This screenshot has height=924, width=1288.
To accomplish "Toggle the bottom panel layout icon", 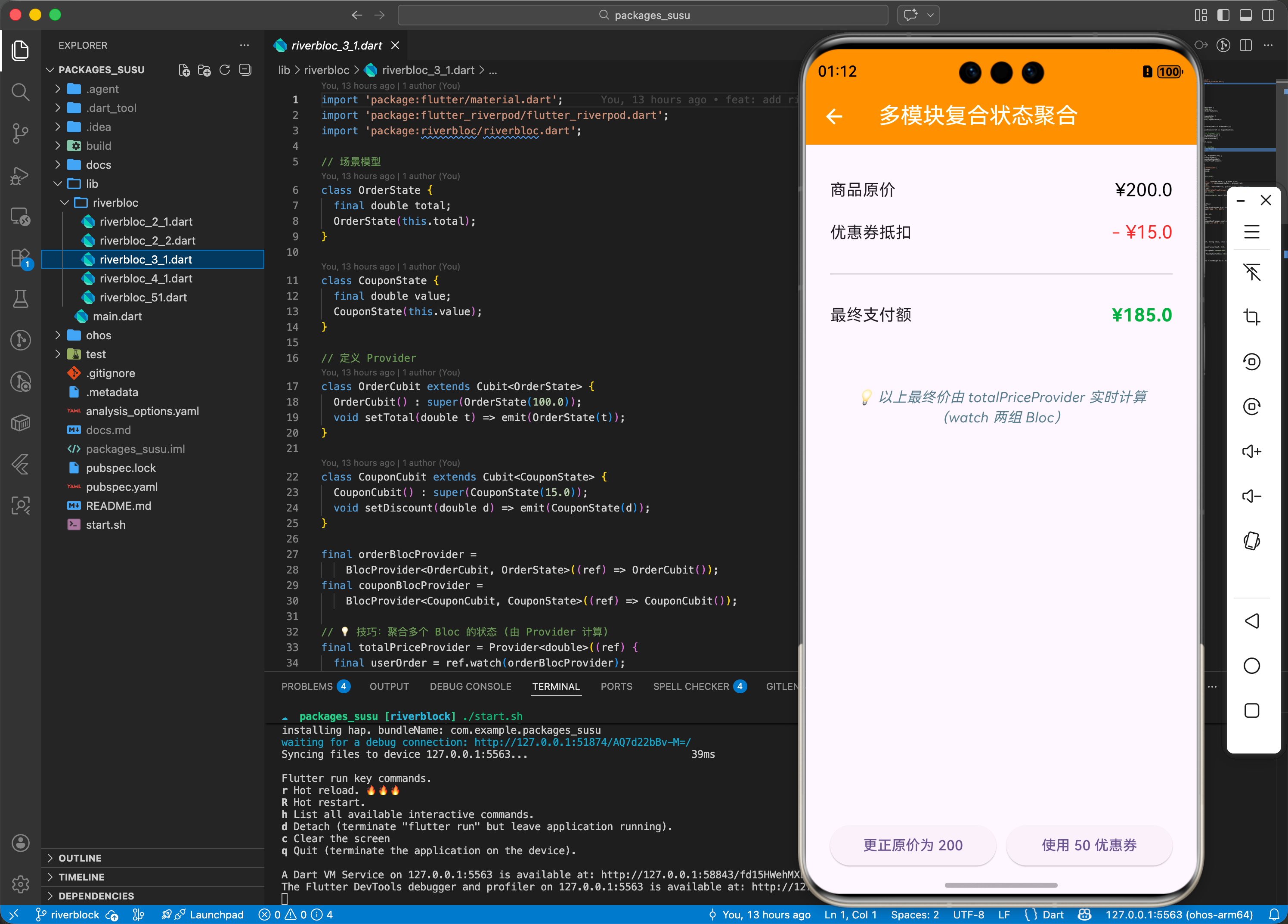I will pyautogui.click(x=1245, y=16).
